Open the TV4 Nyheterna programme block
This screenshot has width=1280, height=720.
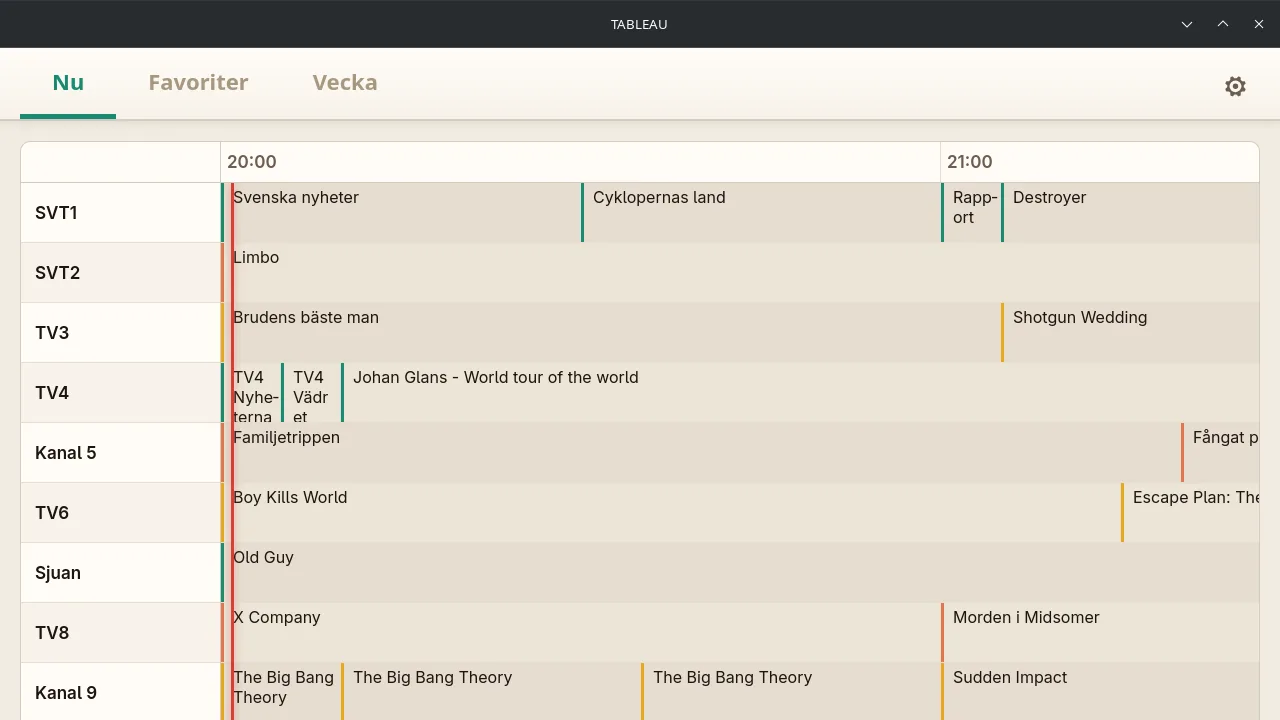(x=251, y=392)
